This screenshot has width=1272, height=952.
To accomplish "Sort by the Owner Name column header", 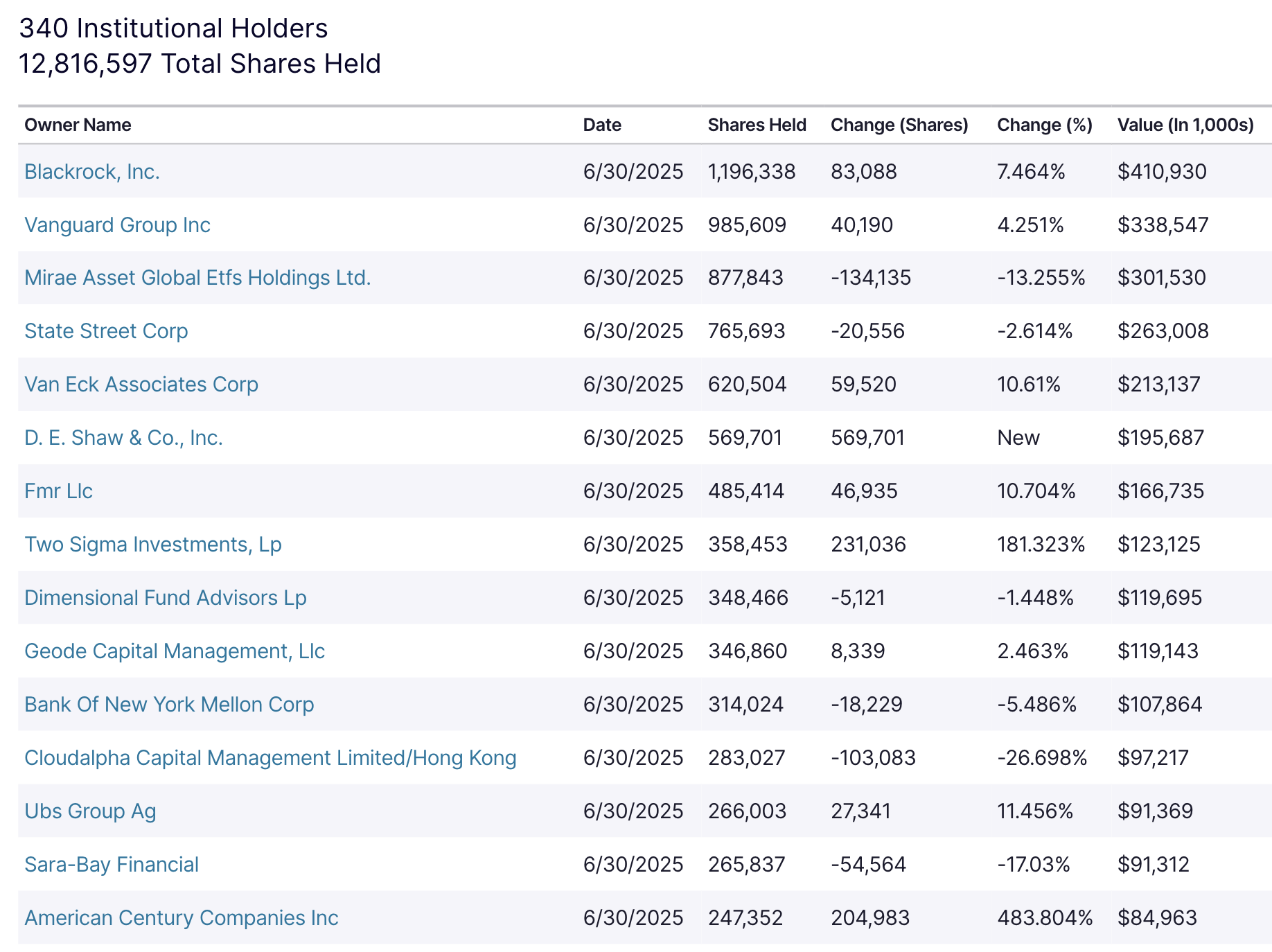I will point(78,125).
